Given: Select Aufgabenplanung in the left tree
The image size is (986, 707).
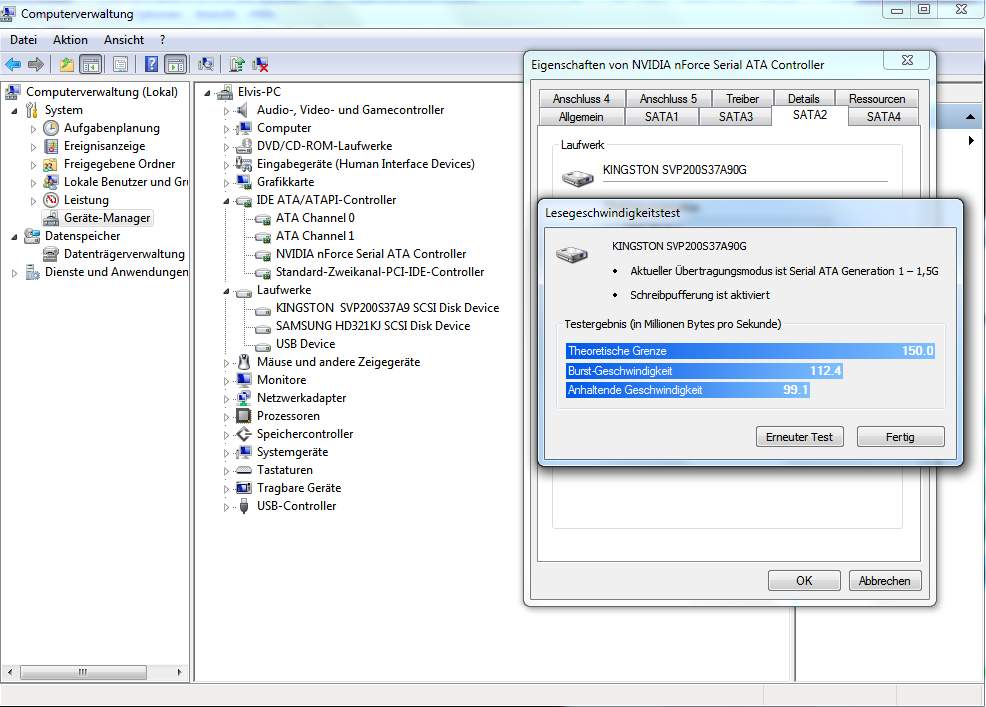Looking at the screenshot, I should pos(111,128).
